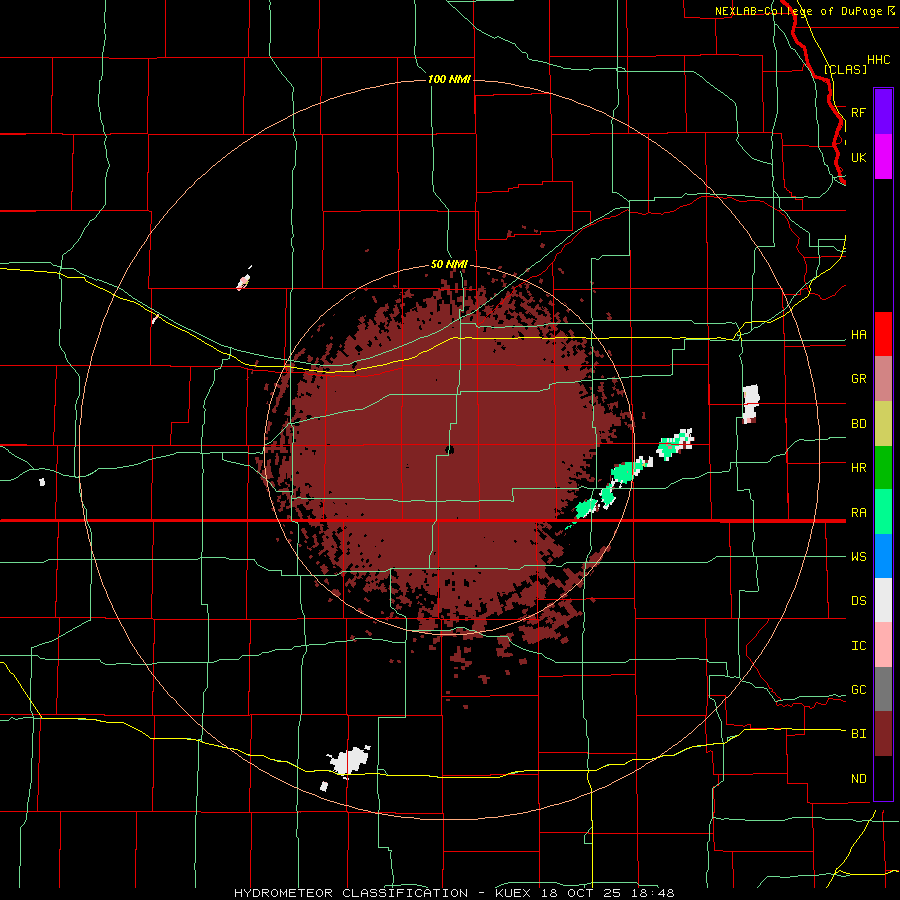Click the HYDROMETEOR CLASSIFICATION title text
This screenshot has width=900, height=900.
click(351, 893)
